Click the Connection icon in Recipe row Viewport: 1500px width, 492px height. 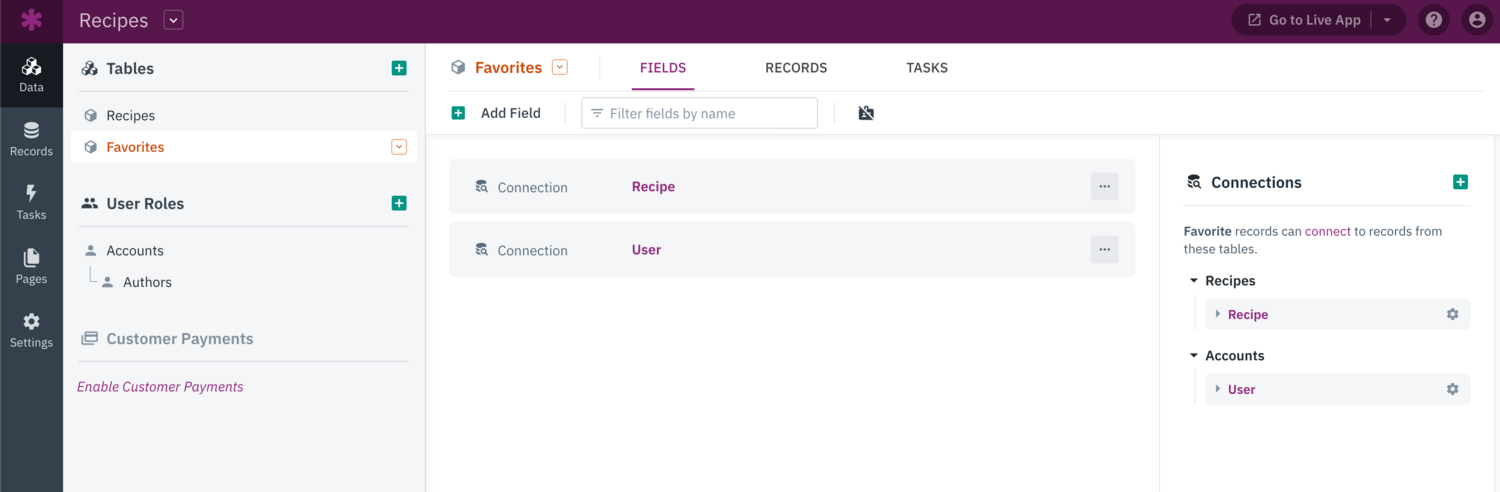481,187
